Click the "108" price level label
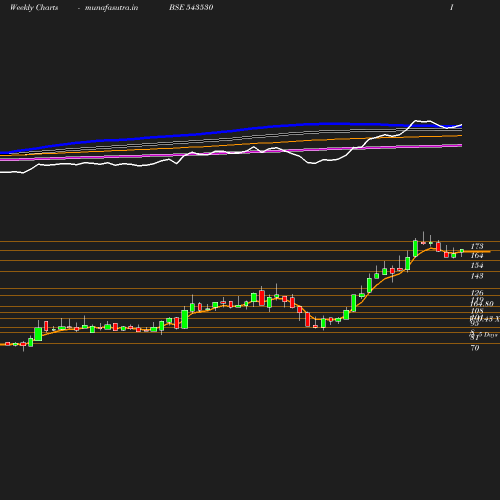 coord(477,311)
